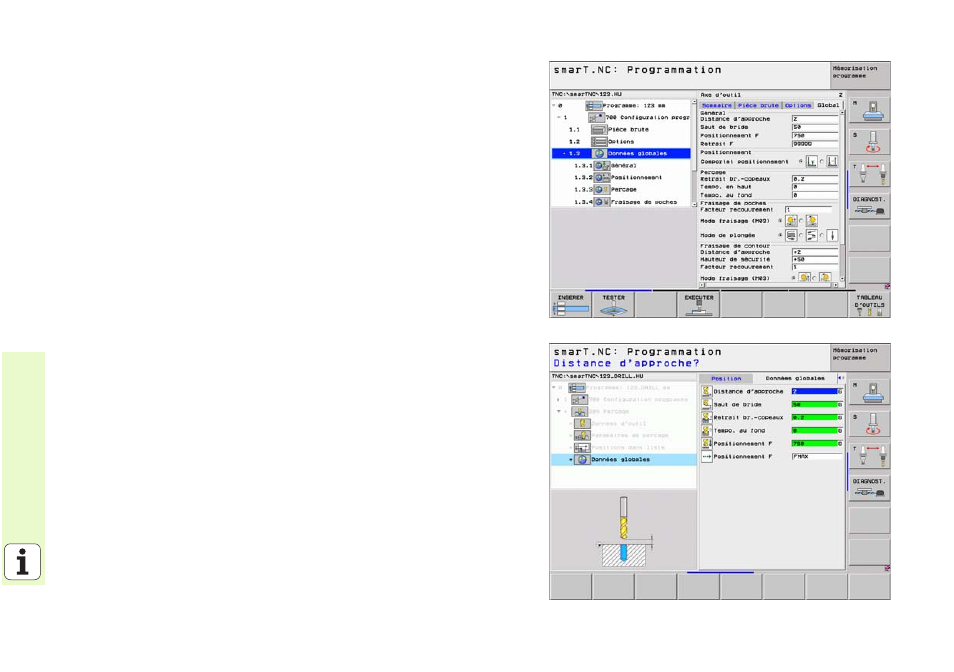This screenshot has height=672, width=954.
Task: Click the icon of 1.3.2 Positionnement
Action: [602, 178]
